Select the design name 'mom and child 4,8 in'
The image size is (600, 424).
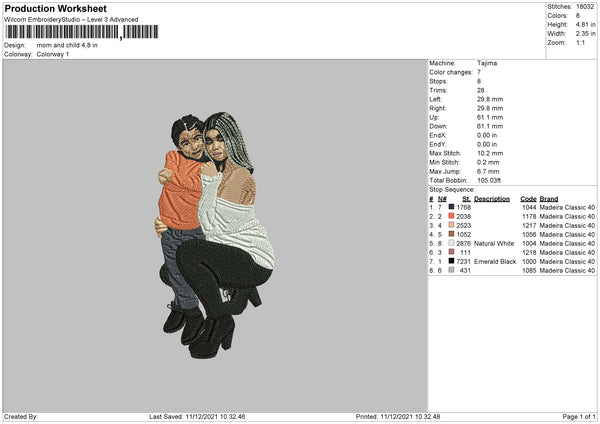67,45
